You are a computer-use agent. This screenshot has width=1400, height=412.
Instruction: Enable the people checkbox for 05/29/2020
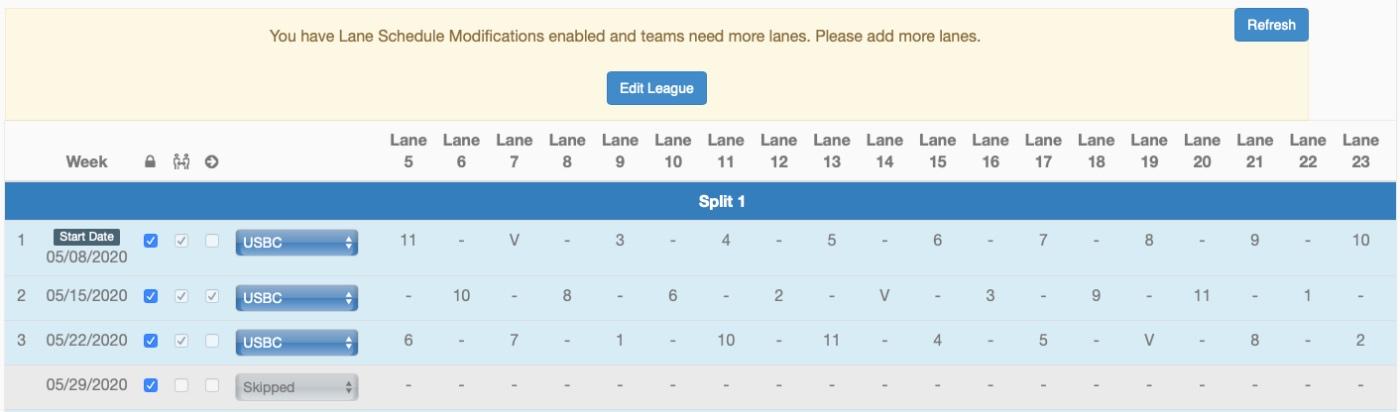181,386
